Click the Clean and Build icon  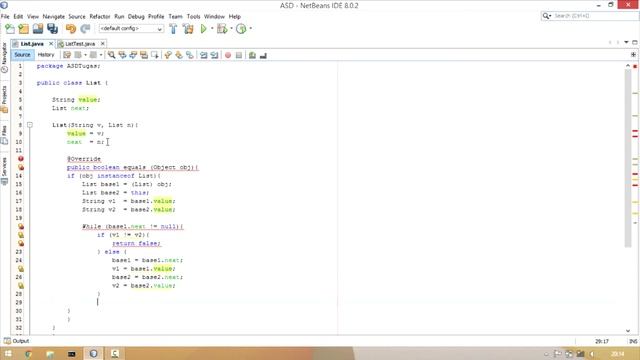tap(188, 29)
